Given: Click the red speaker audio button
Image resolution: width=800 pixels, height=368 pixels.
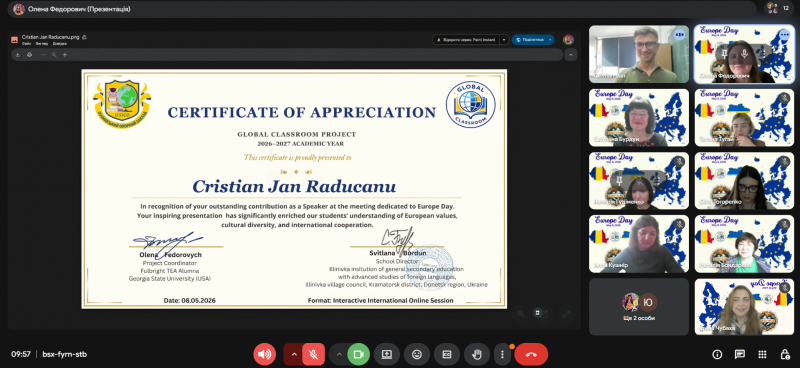Looking at the screenshot, I should [264, 354].
